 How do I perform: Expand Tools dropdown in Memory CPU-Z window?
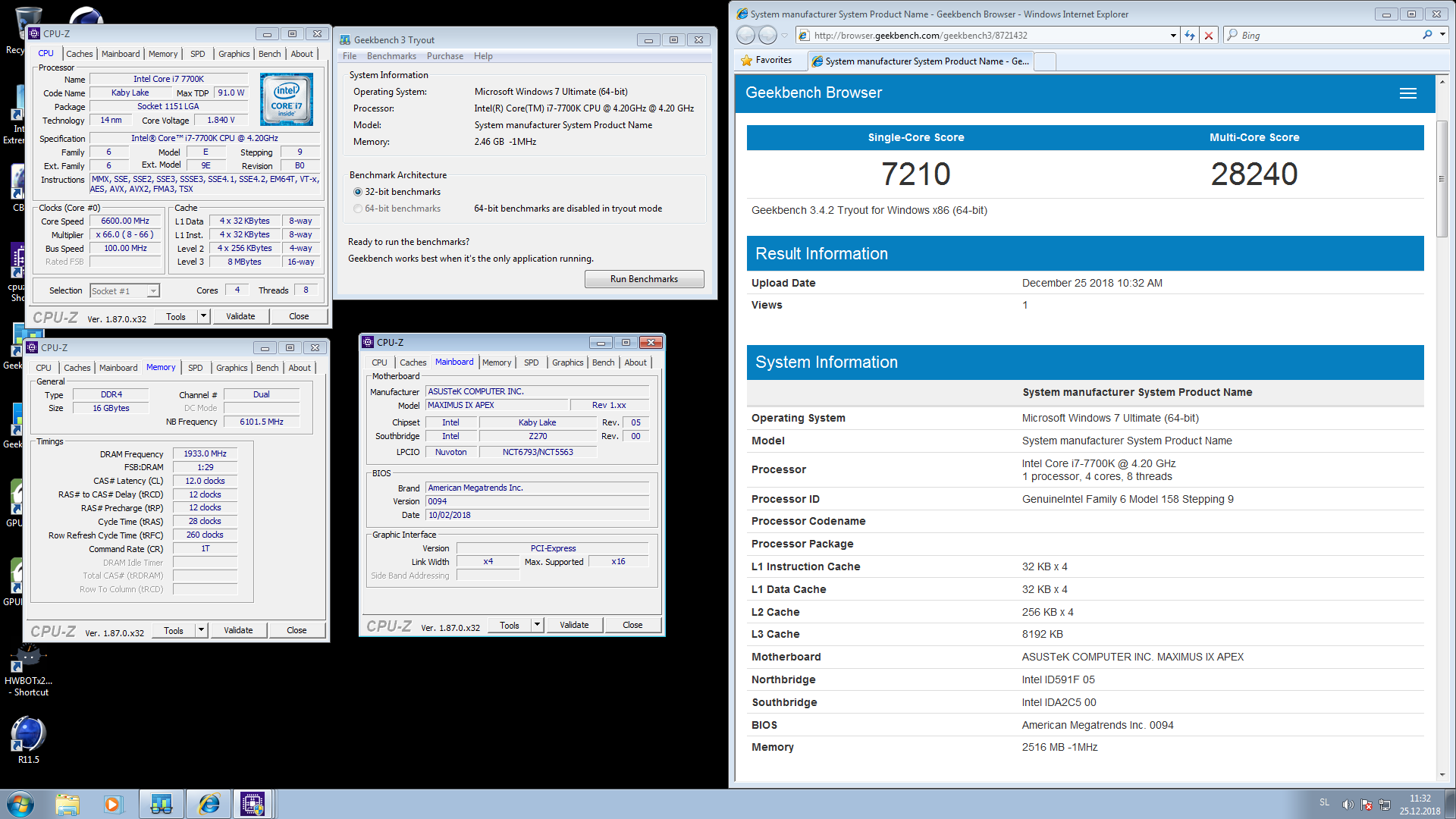click(x=201, y=630)
